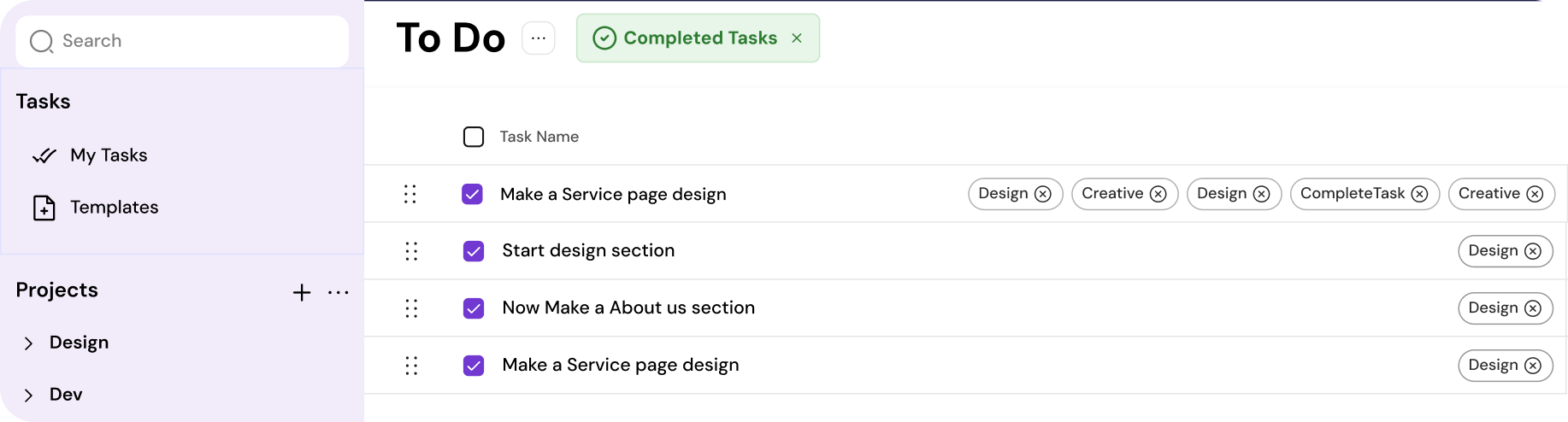Image resolution: width=1568 pixels, height=422 pixels.
Task: Click drag handle of Start design section
Action: pos(411,251)
